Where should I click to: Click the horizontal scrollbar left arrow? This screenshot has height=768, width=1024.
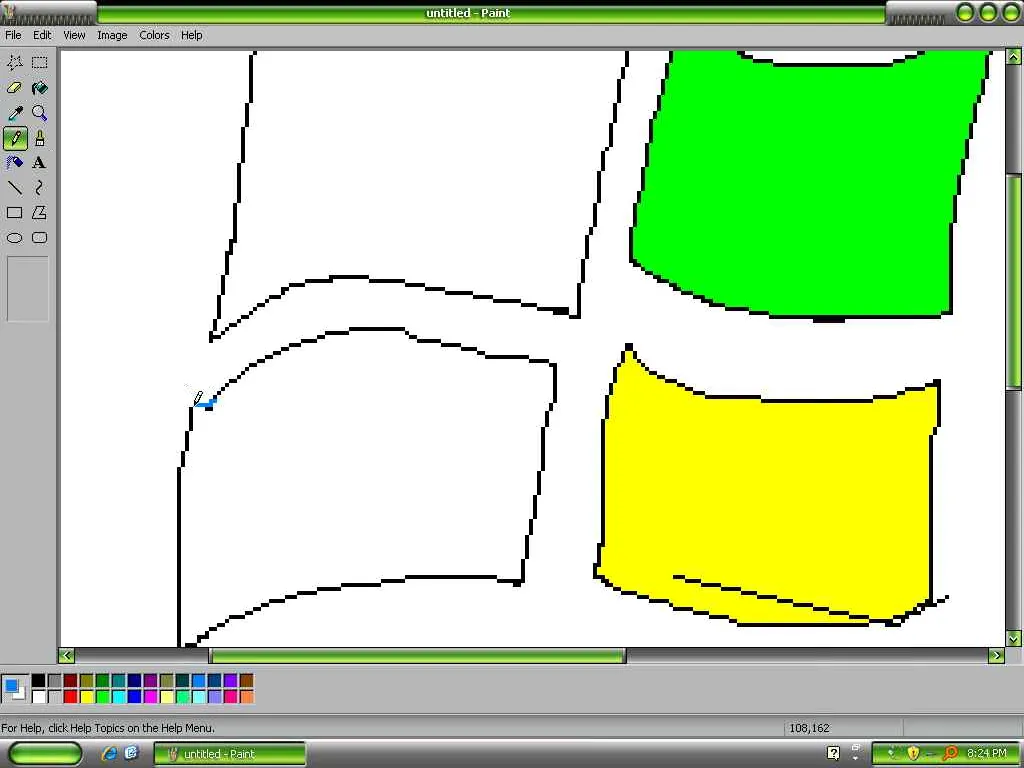67,655
